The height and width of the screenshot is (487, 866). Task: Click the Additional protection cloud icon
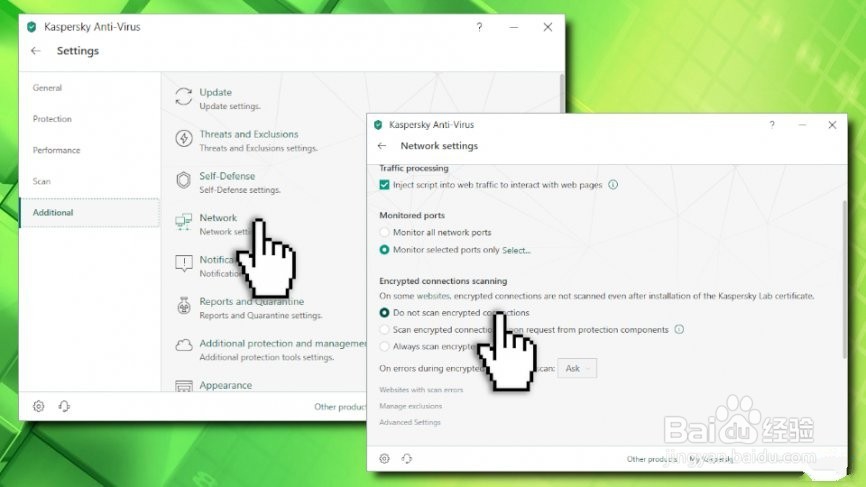(184, 346)
